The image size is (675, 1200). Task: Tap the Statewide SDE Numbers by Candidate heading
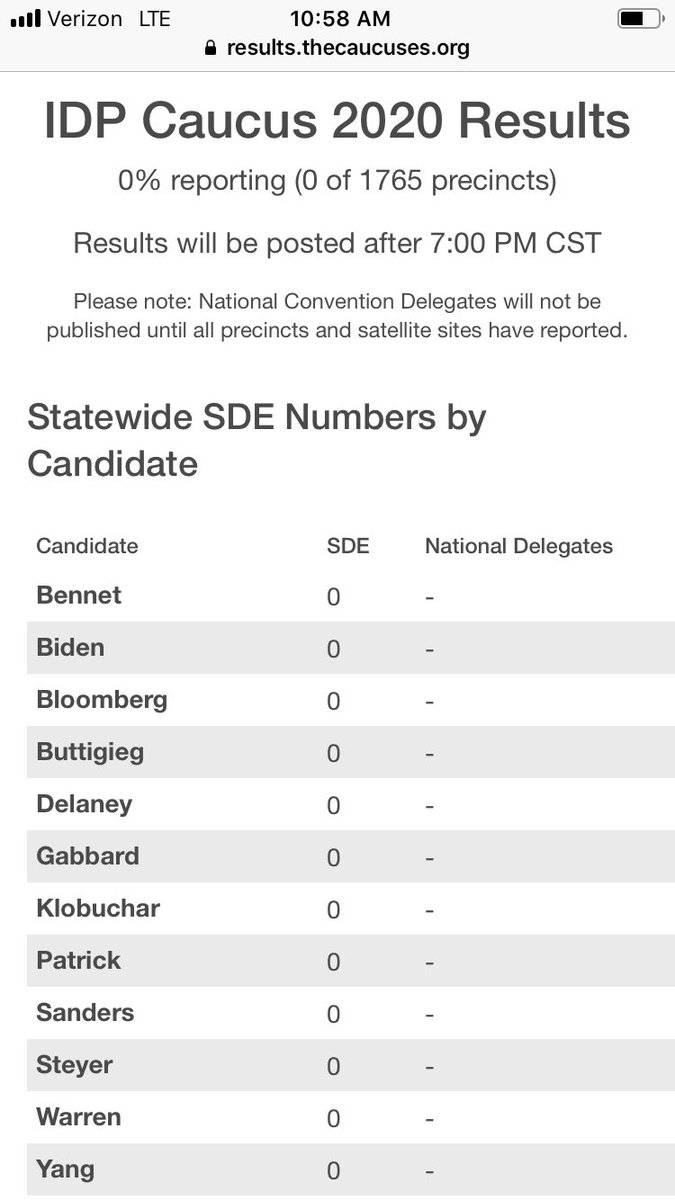[x=257, y=440]
